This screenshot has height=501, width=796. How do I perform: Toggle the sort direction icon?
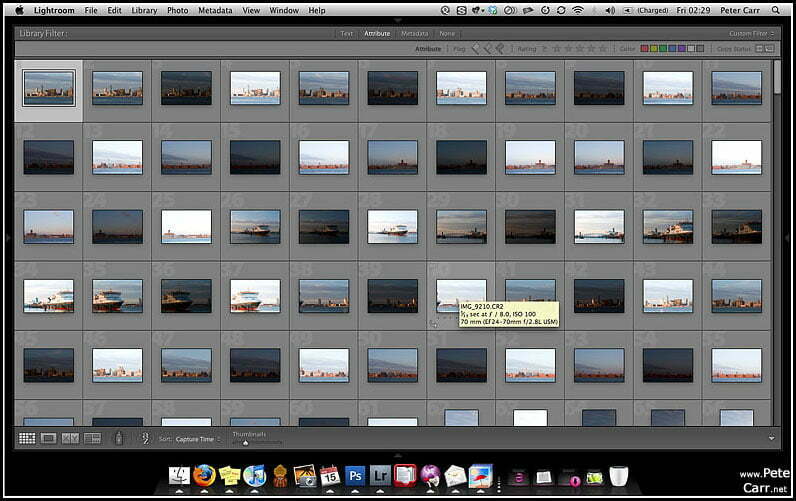pyautogui.click(x=145, y=438)
